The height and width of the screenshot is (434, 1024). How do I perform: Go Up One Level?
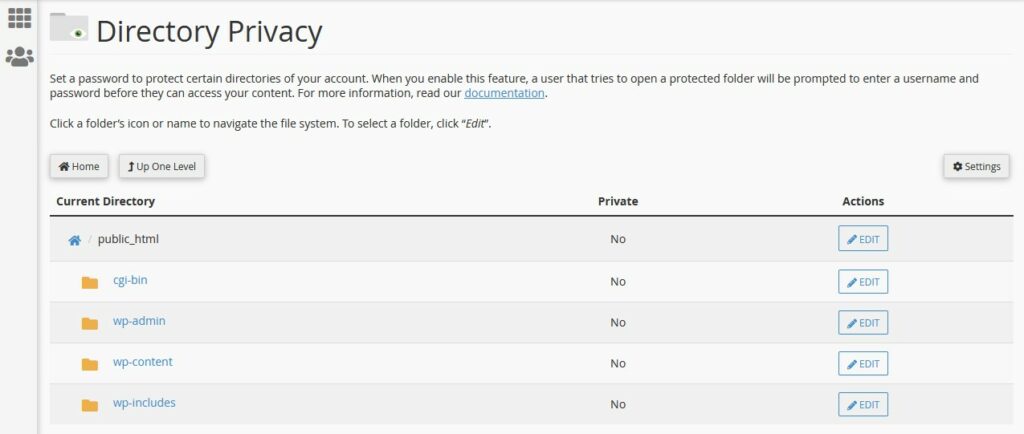click(162, 167)
